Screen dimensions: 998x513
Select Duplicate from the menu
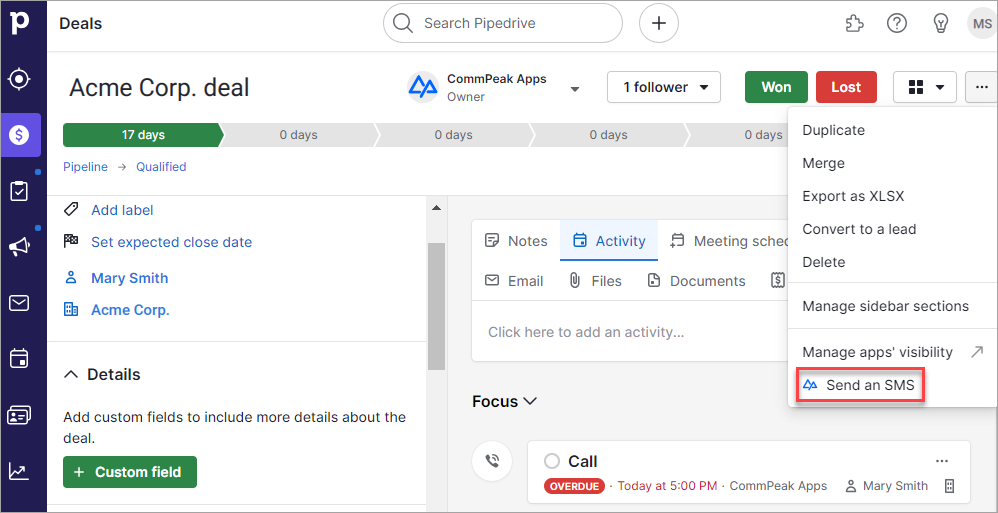(x=833, y=130)
